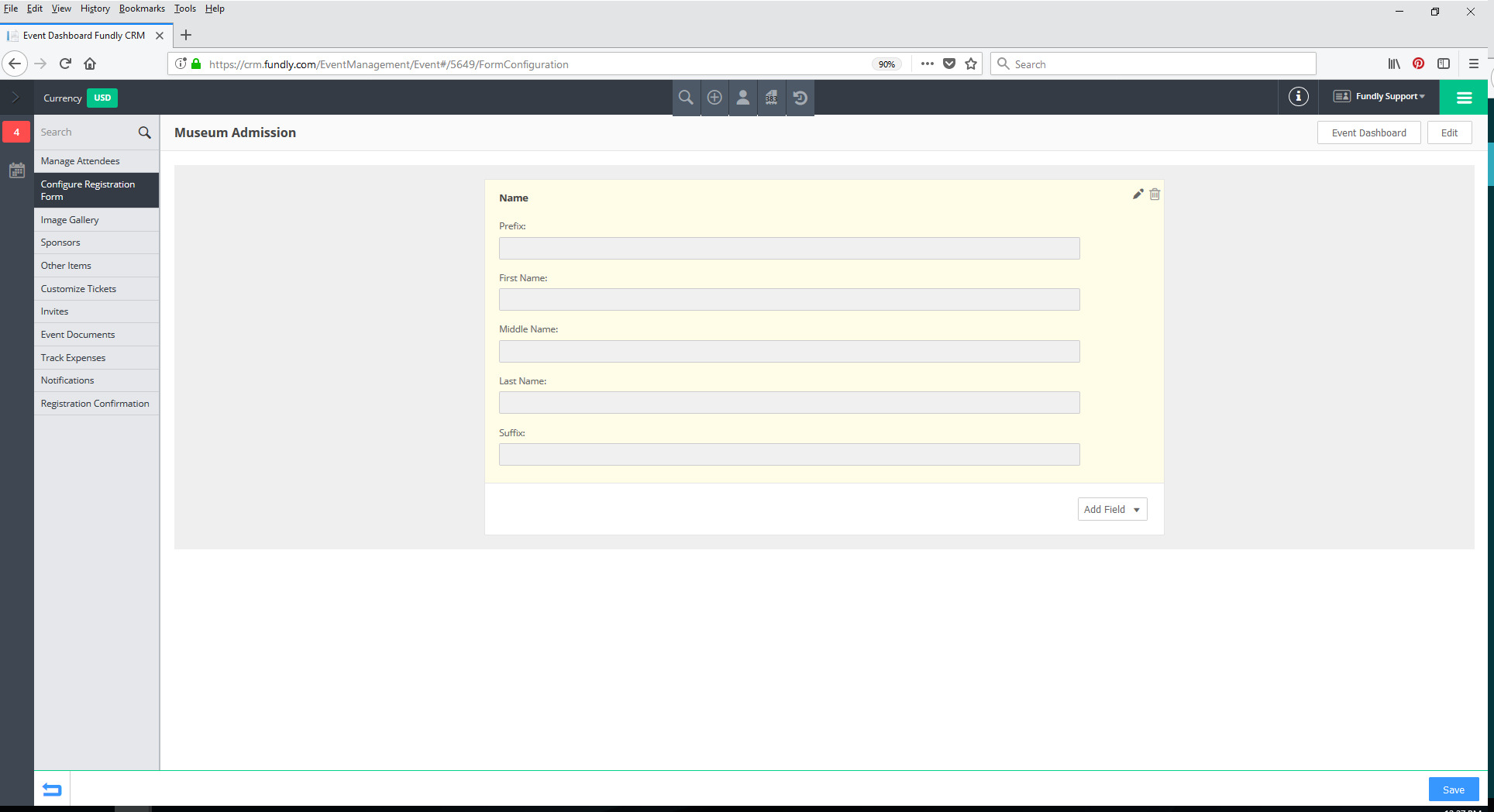This screenshot has height=812, width=1494.
Task: Open Registration Confirmation in sidebar
Action: click(x=96, y=404)
